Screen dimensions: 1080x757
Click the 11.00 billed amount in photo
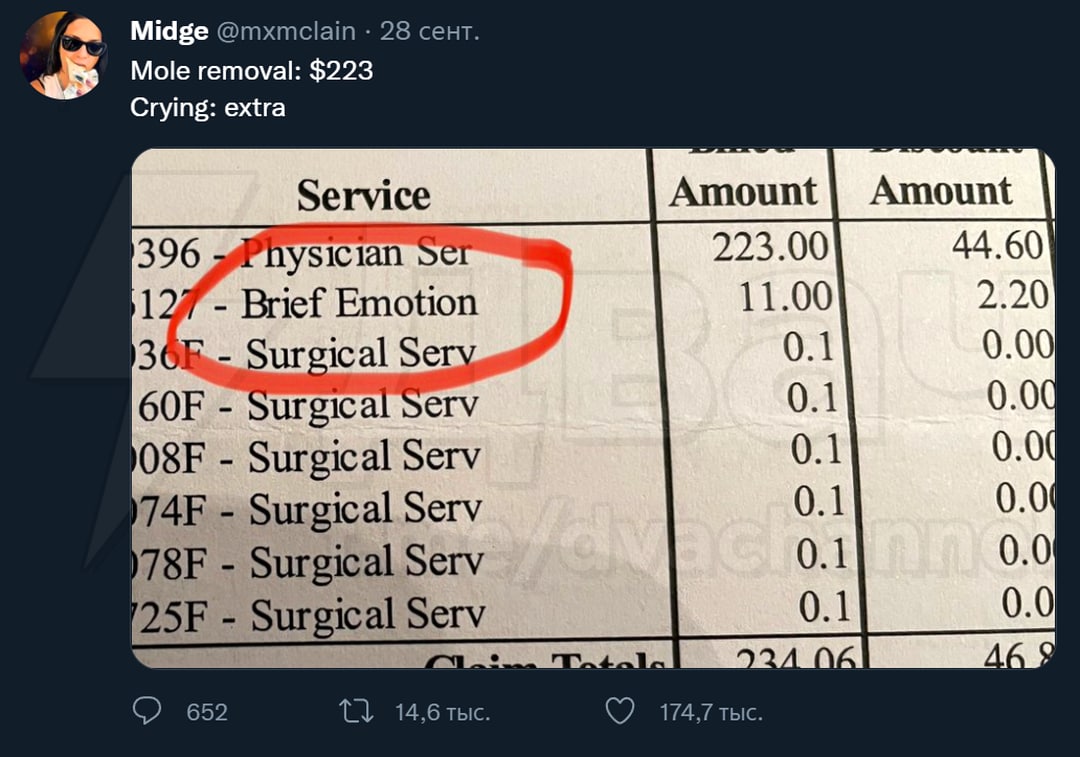pos(785,297)
